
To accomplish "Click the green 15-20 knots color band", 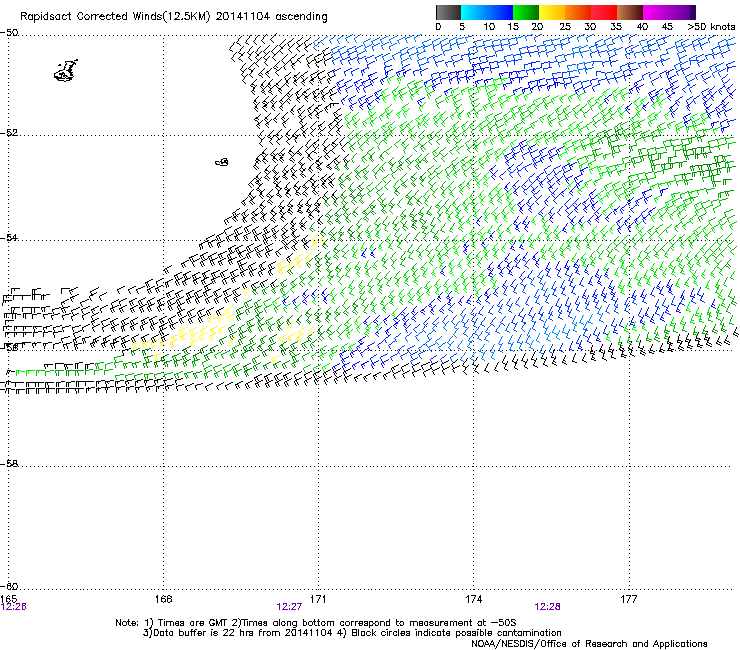I will [x=526, y=12].
